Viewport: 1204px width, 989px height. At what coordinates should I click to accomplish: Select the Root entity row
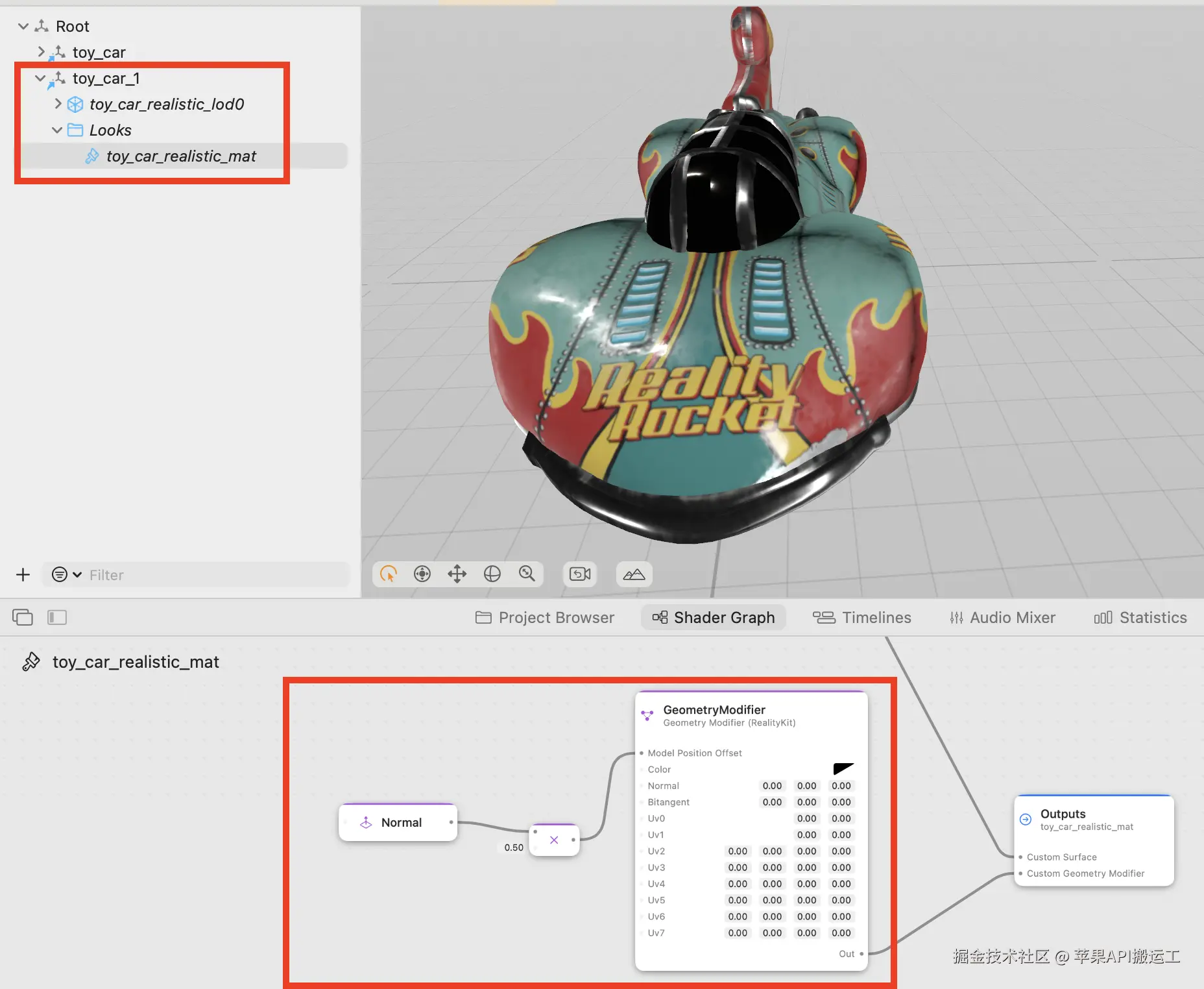182,27
